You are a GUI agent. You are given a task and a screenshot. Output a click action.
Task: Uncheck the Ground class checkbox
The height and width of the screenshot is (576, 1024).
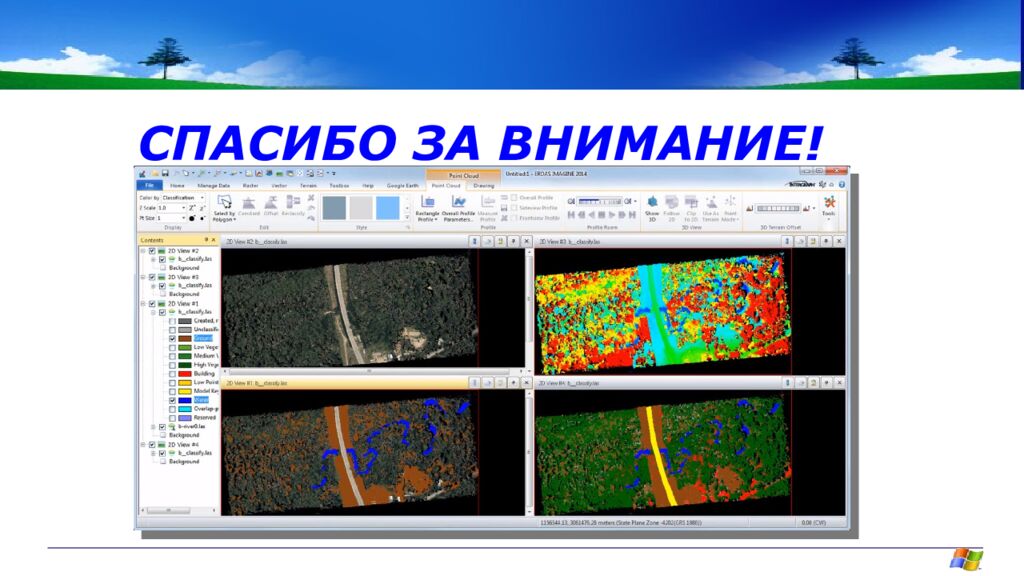pyautogui.click(x=173, y=338)
